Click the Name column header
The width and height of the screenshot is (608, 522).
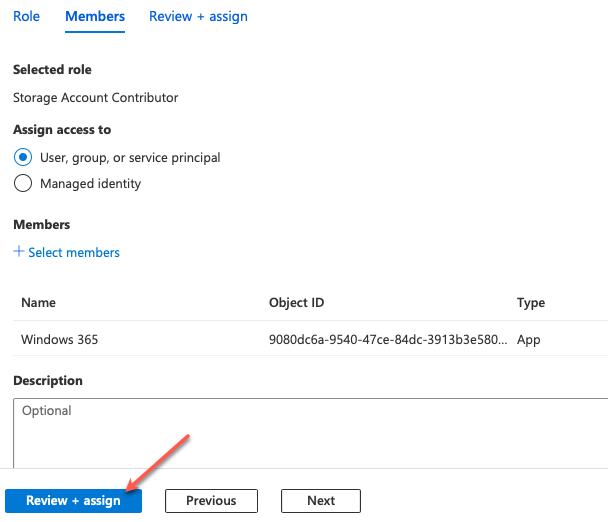click(38, 302)
